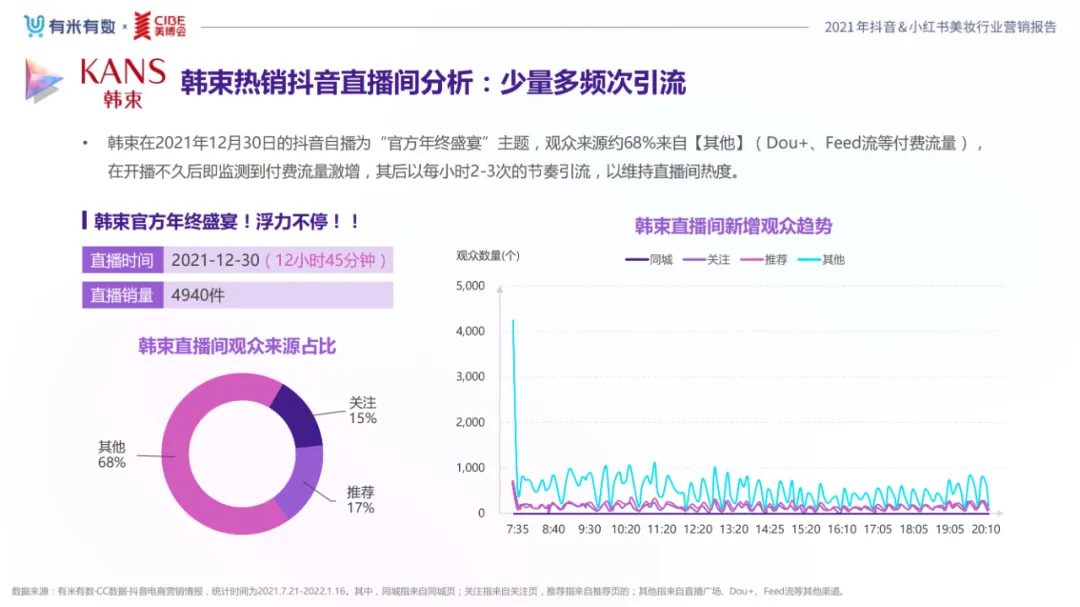Click the donut chart title 韩束直播间观众来源占比
Screen dimensions: 1080x607
(237, 346)
